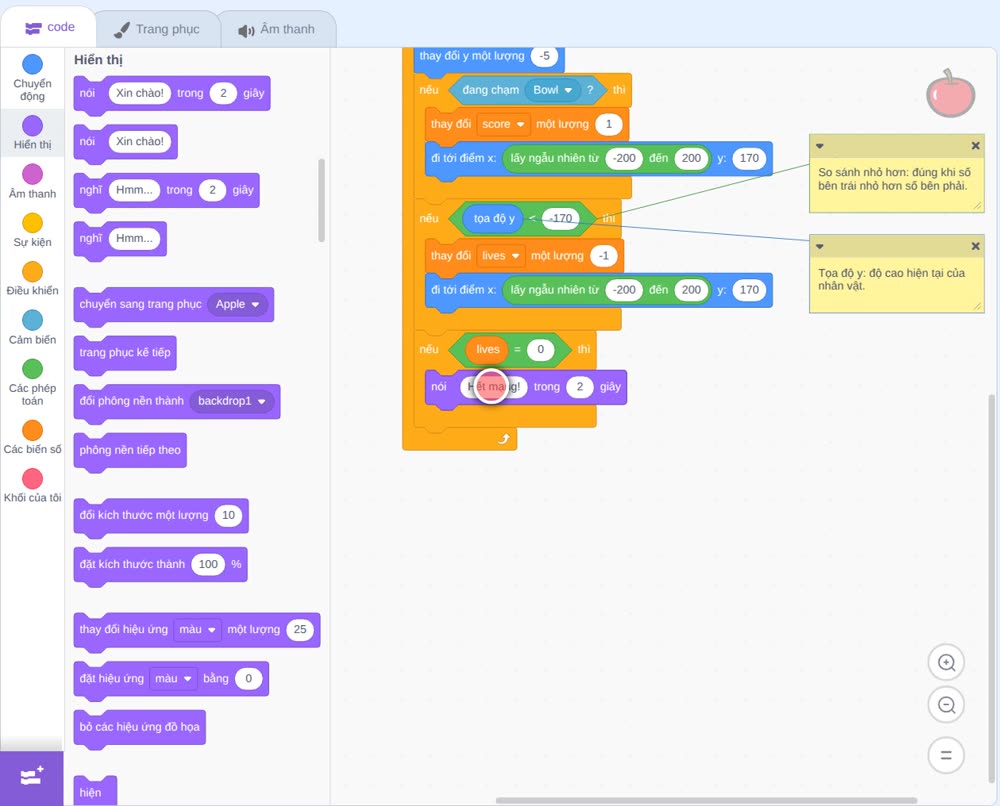
Task: Click the 'bỏ các hiệu ứng đồ họa' block
Action: (x=140, y=727)
